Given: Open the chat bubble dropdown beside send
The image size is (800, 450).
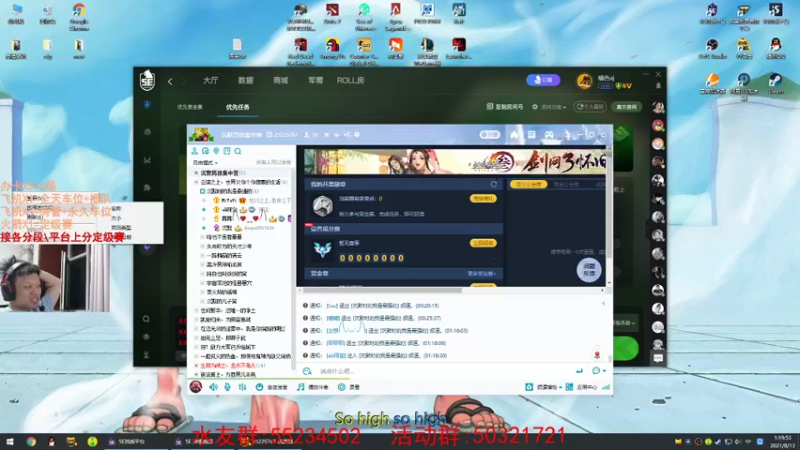Looking at the screenshot, I should tap(598, 371).
